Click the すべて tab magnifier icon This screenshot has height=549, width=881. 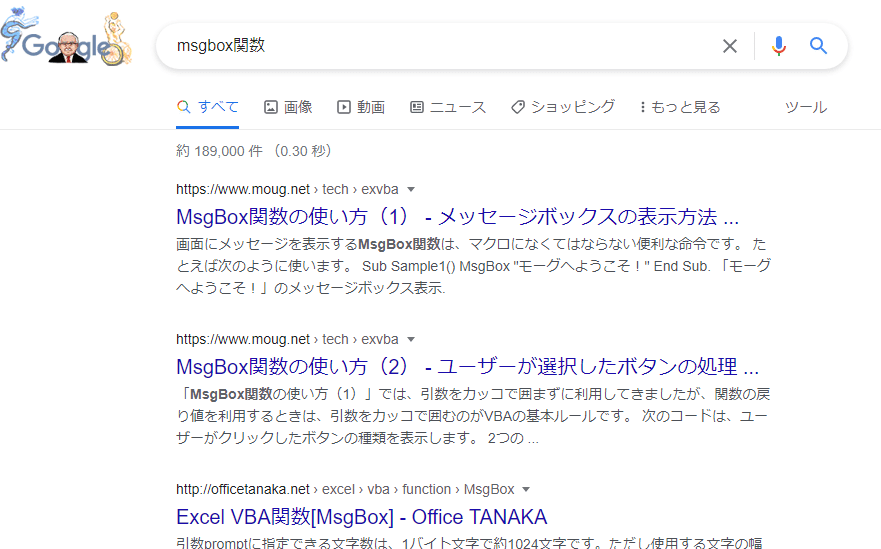[x=183, y=106]
